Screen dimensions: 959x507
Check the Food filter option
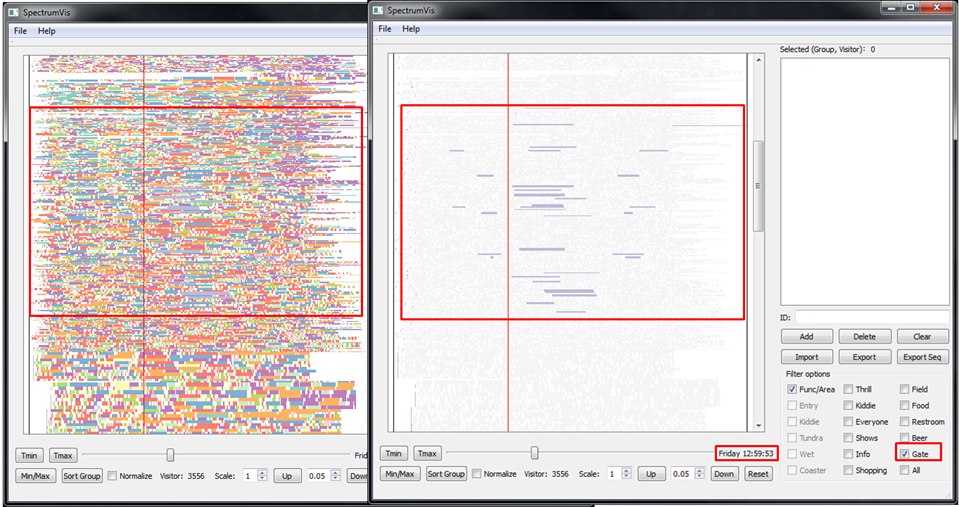coord(905,405)
